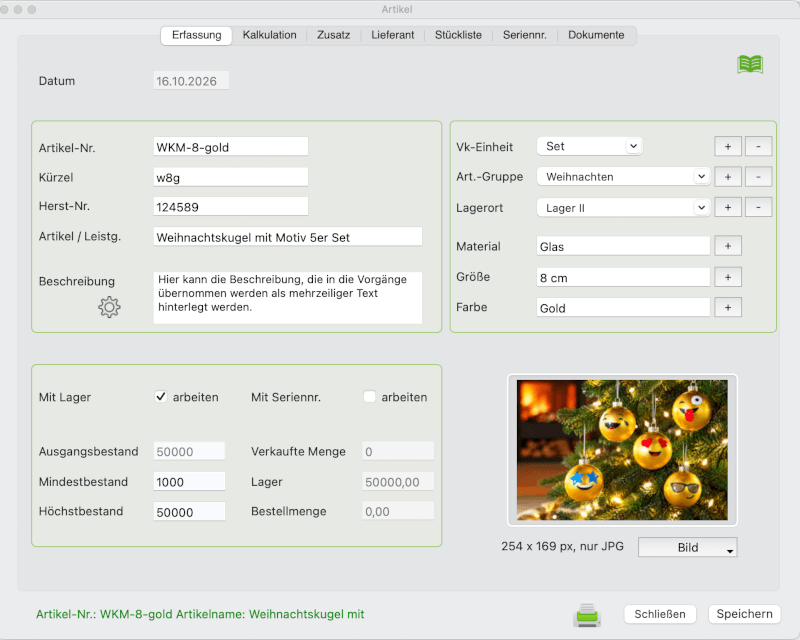Uncheck the Mit Lager arbeiten checkbox
Viewport: 800px width, 640px height.
(161, 397)
